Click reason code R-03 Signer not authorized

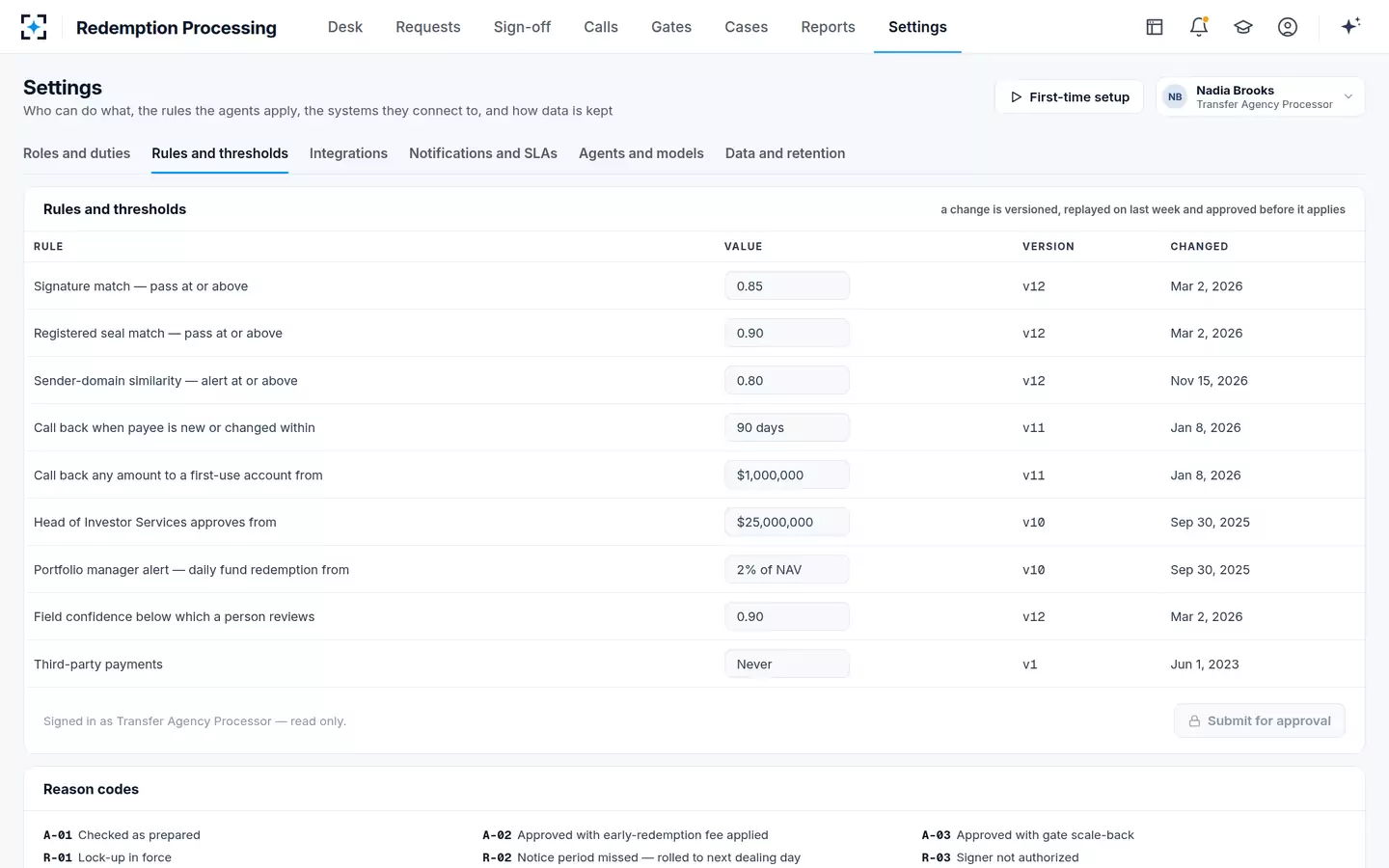[x=1000, y=857]
